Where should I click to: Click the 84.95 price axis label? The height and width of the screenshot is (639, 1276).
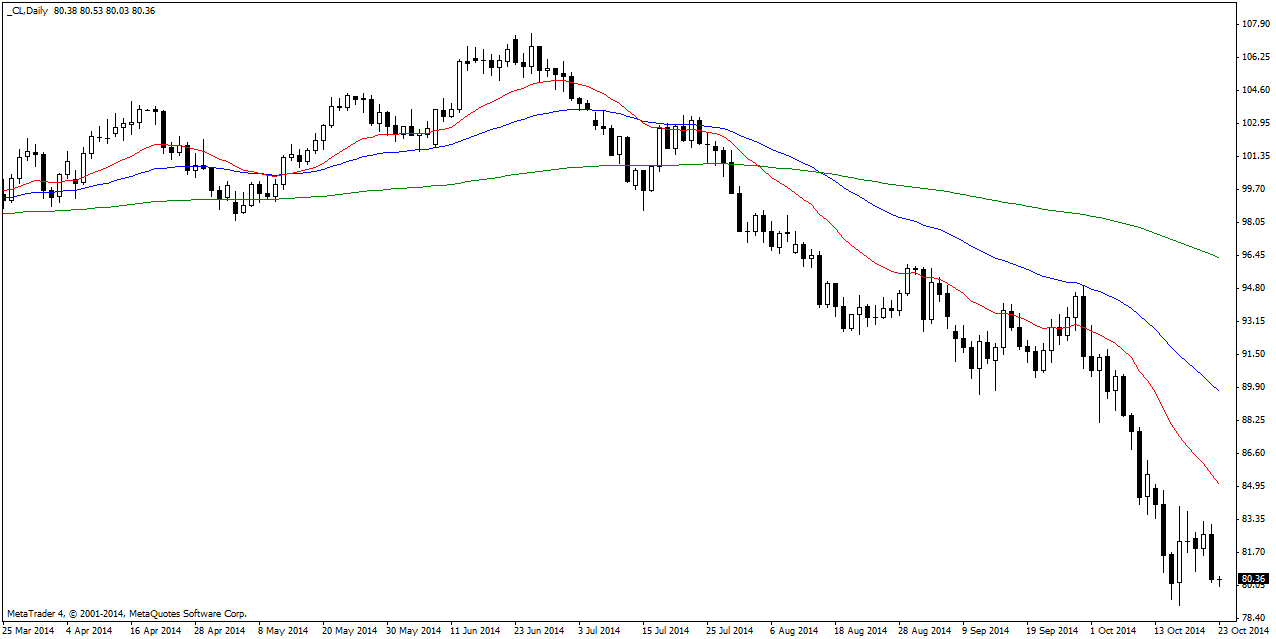click(x=1254, y=486)
